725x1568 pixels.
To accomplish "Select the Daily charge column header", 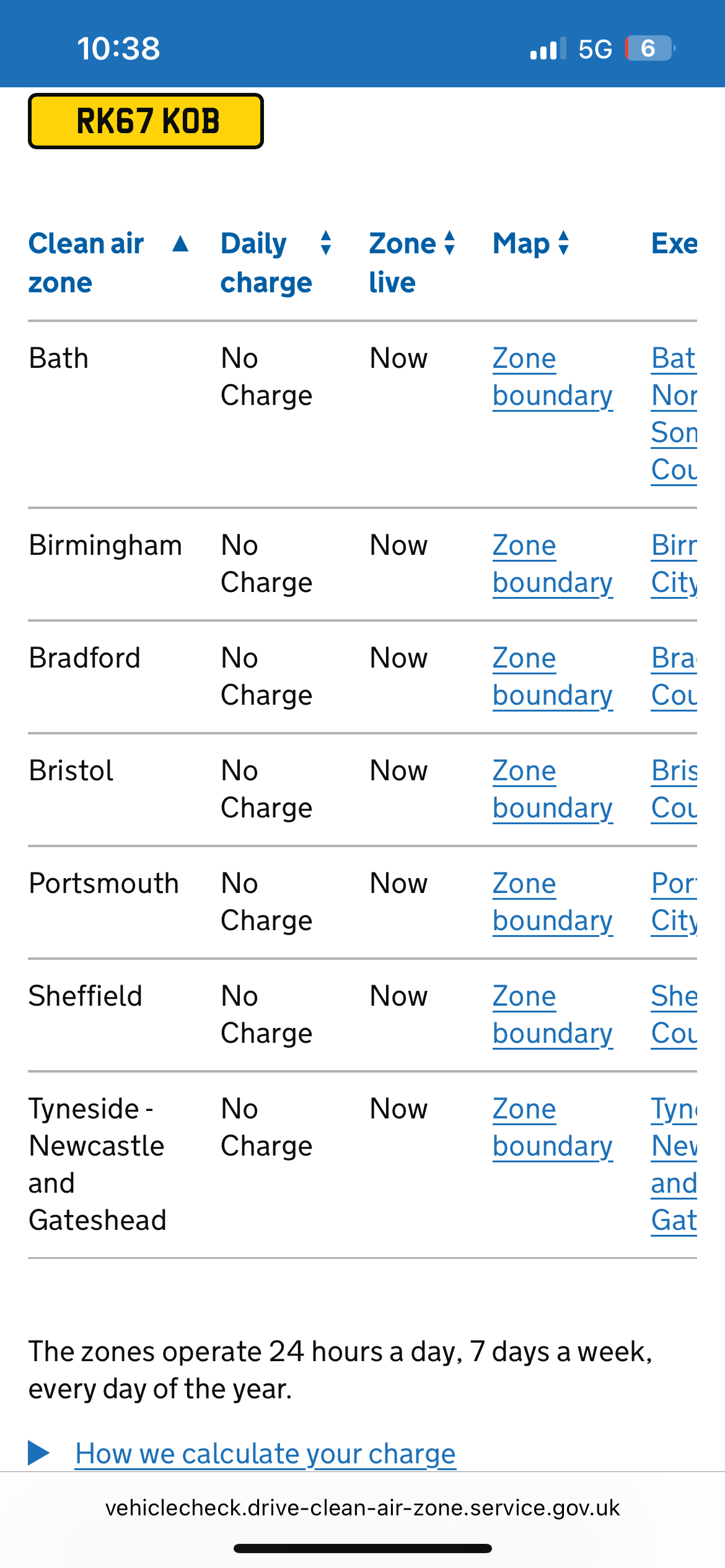I will (x=266, y=263).
